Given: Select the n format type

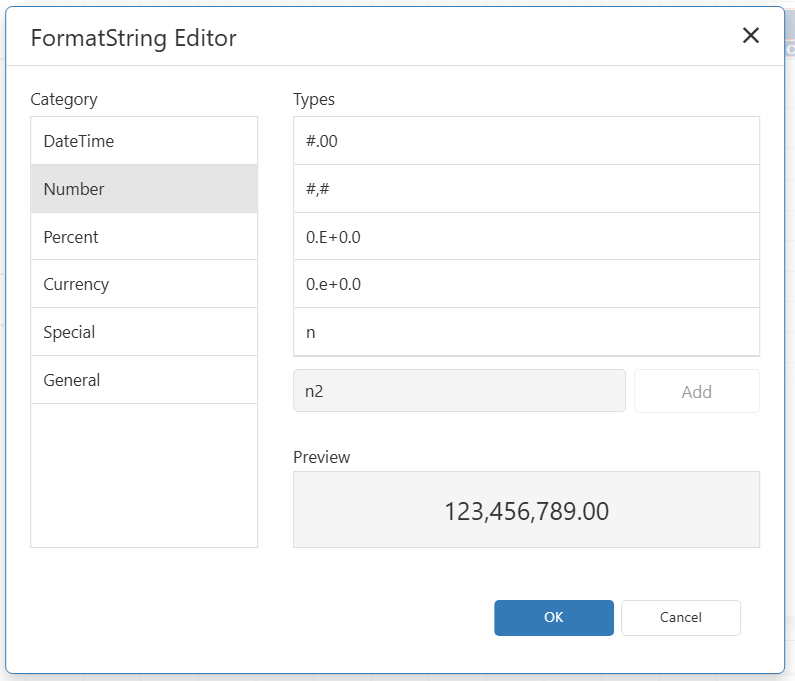Looking at the screenshot, I should point(526,332).
